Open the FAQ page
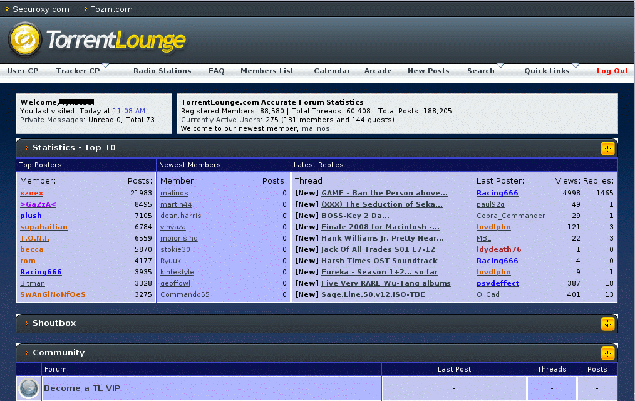Image resolution: width=635 pixels, height=401 pixels. pos(216,71)
